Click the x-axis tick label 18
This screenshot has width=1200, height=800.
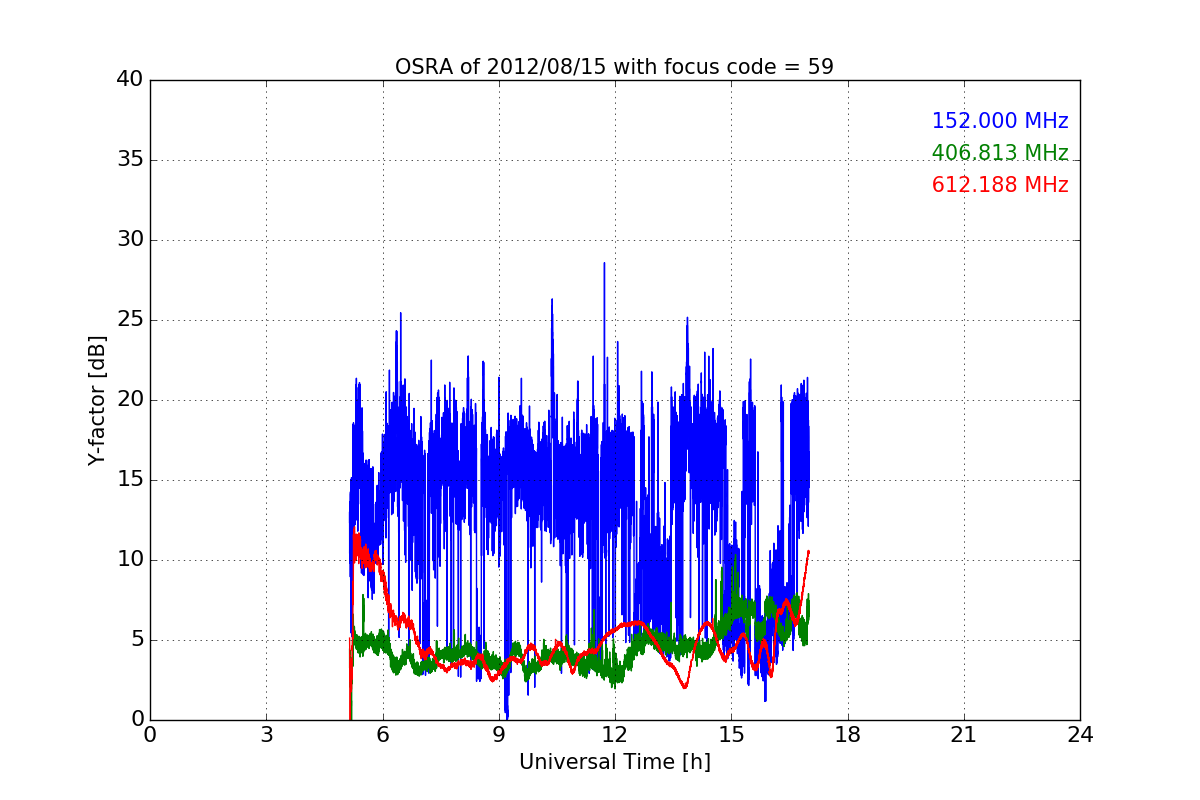coord(847,735)
